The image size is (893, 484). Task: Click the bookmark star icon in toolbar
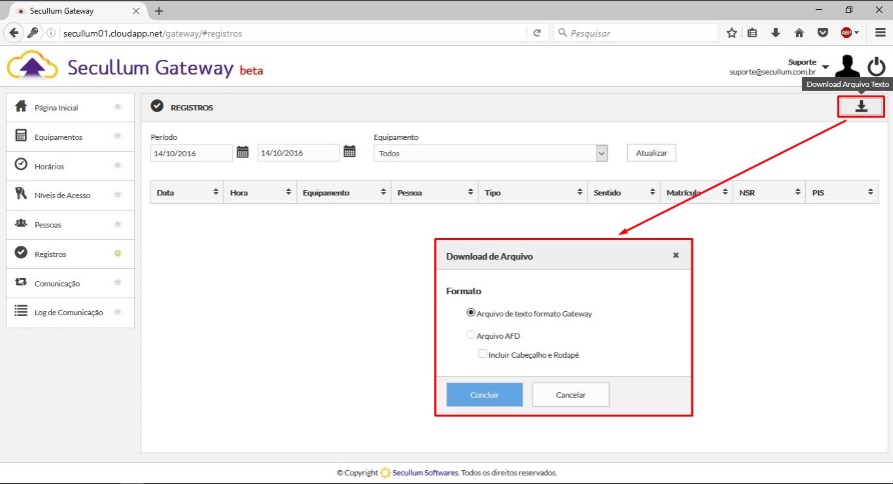coord(732,32)
